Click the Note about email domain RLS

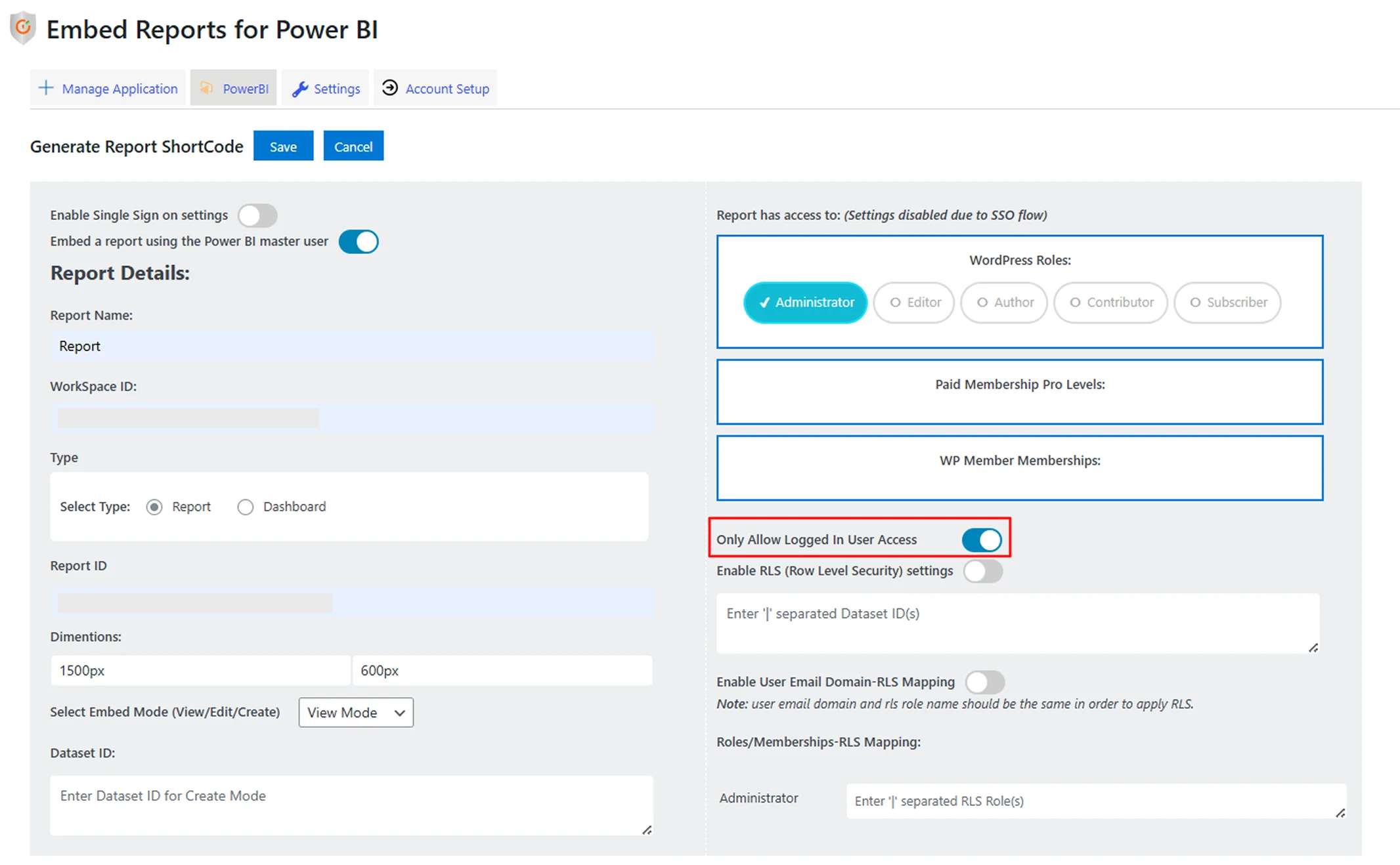[x=955, y=704]
